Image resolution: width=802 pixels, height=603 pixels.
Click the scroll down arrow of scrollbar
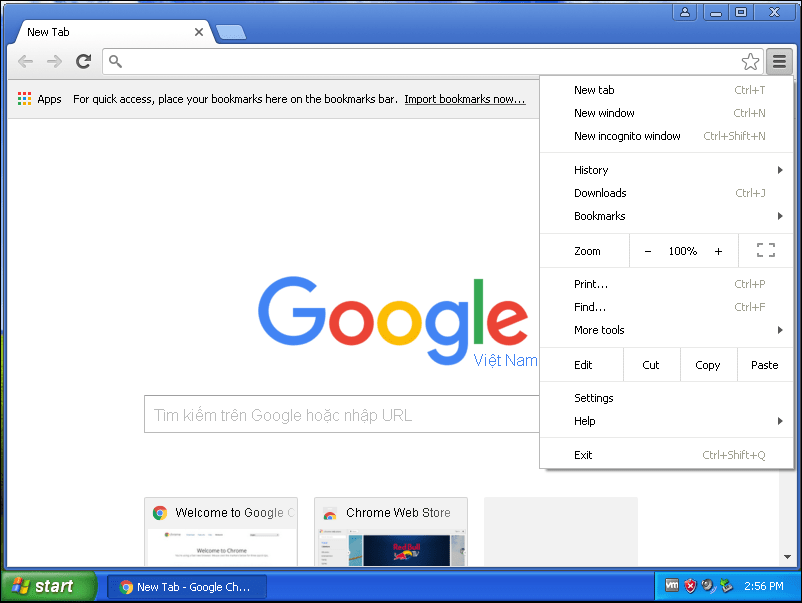point(787,557)
